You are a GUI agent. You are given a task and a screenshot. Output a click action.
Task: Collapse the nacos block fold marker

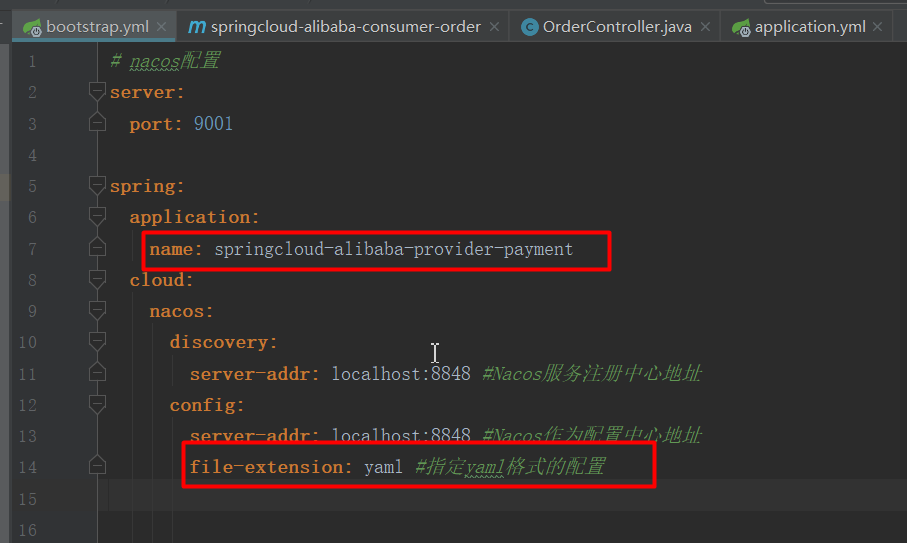(x=97, y=311)
